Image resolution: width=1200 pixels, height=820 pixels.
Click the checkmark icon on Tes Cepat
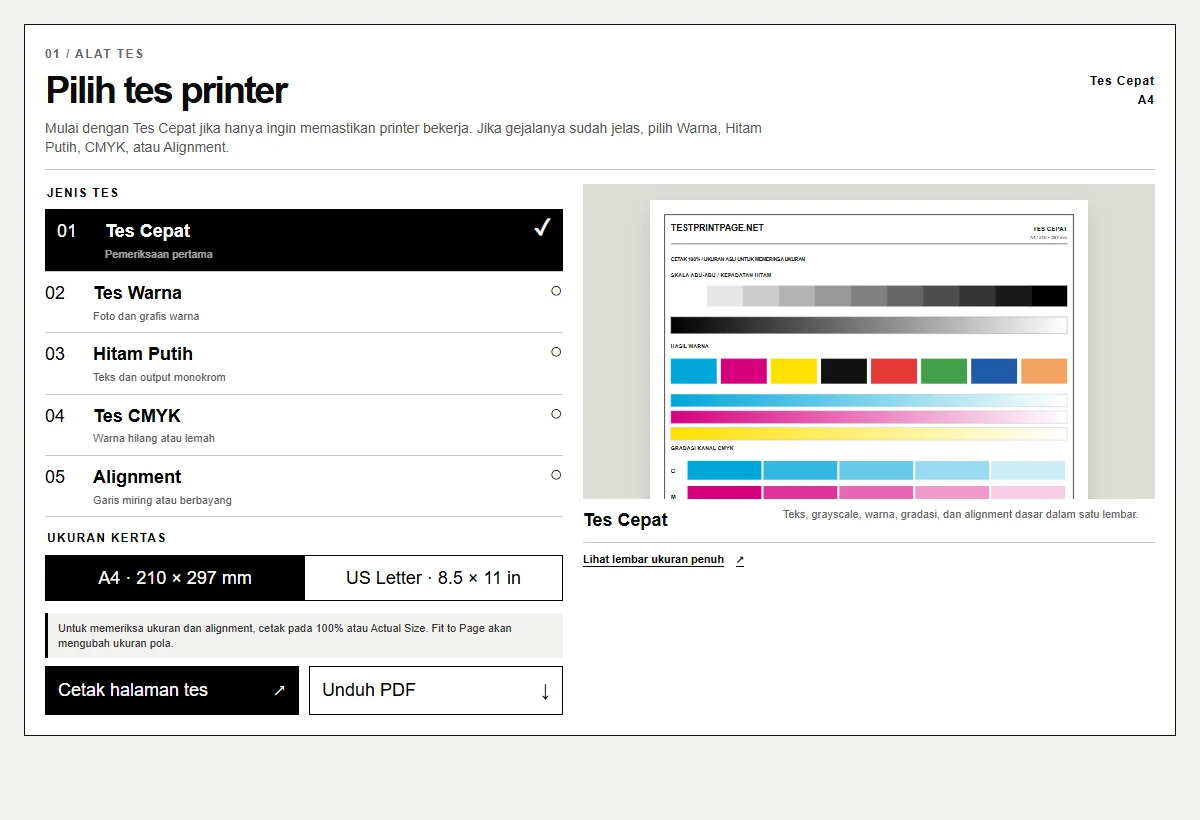542,229
